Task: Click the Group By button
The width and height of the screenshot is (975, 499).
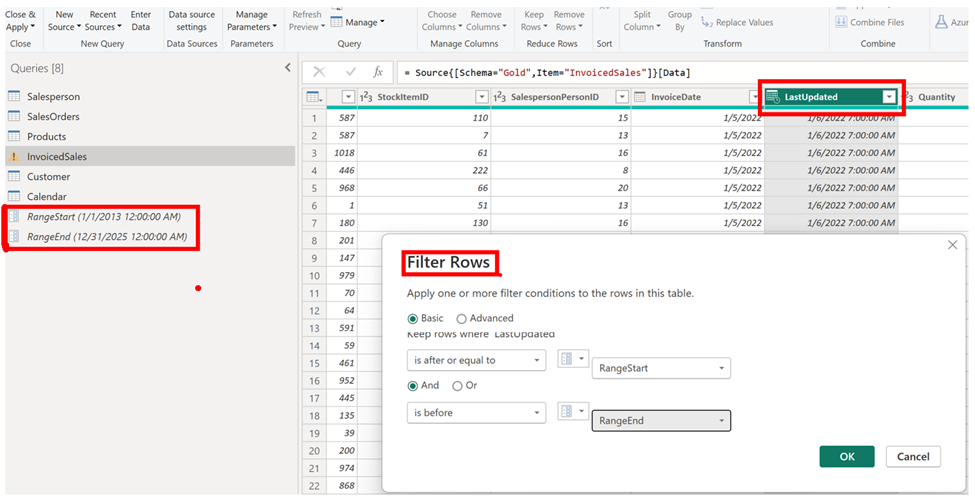Action: coord(680,21)
